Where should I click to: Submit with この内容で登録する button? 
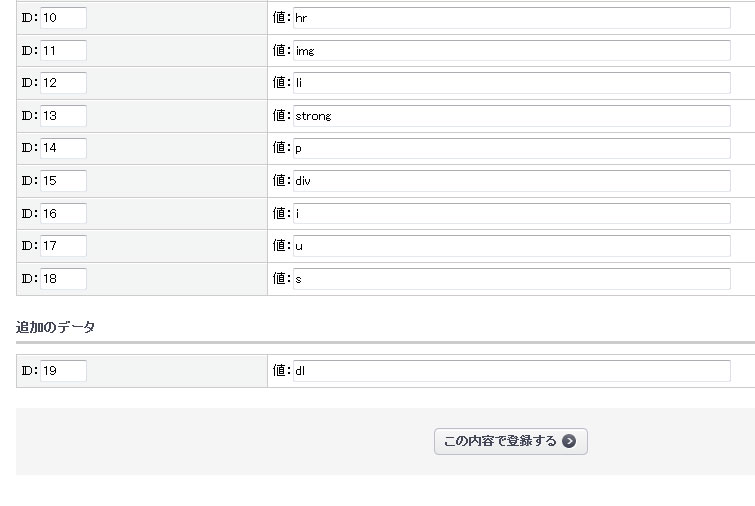510,441
